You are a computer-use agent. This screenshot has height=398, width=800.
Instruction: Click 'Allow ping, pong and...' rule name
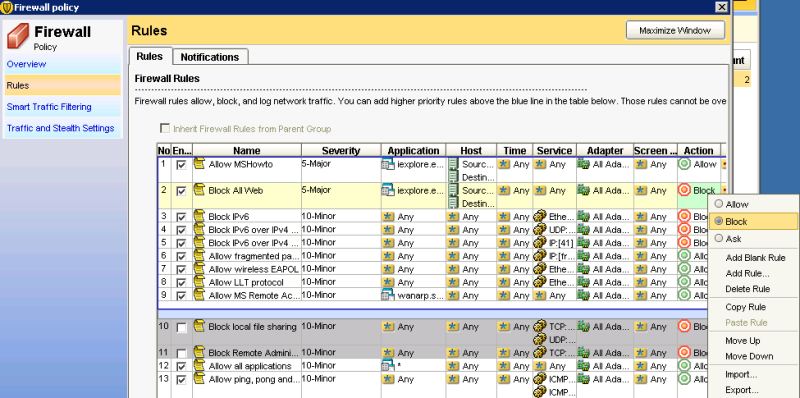click(254, 379)
